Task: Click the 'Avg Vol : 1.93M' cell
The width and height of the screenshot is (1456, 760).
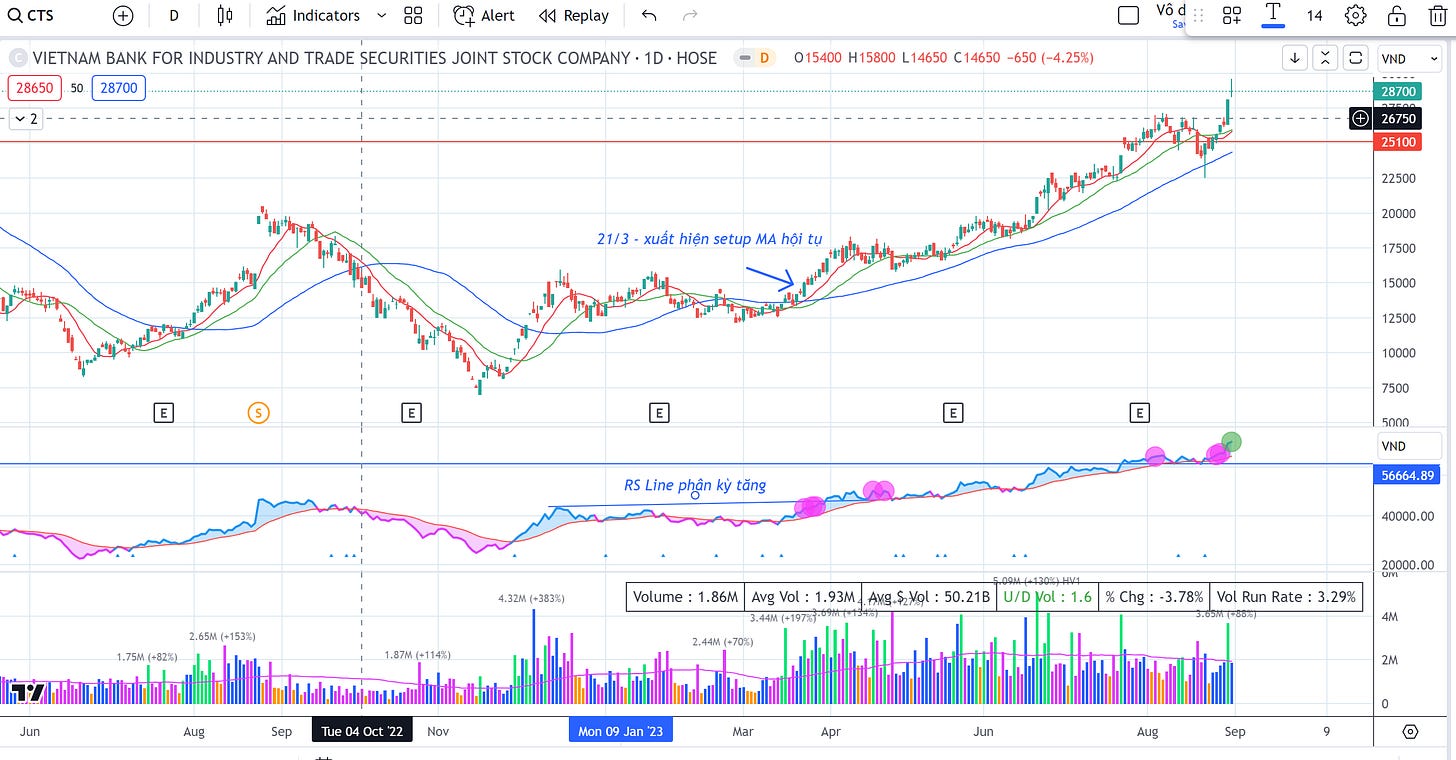Action: click(803, 597)
